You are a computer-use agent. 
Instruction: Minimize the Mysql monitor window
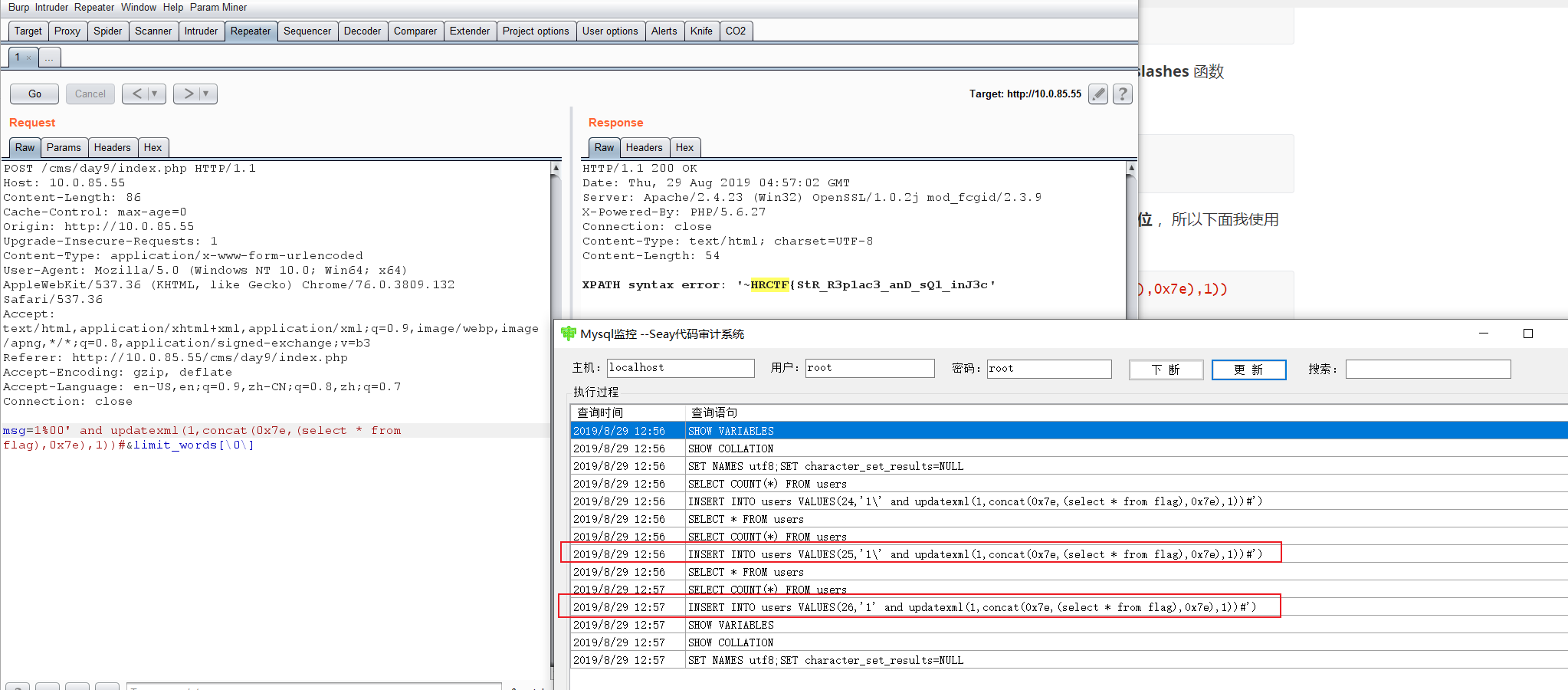(x=1484, y=333)
